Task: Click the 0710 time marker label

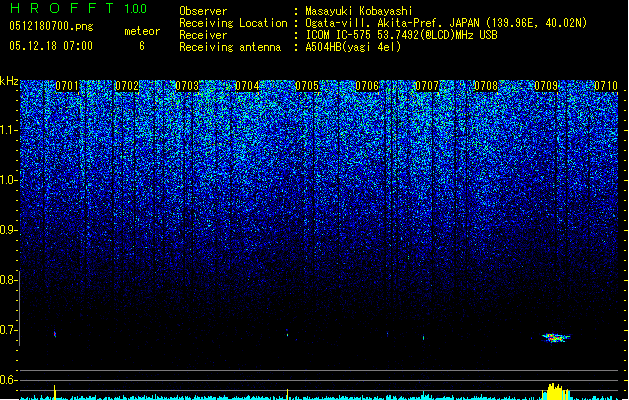Action: click(x=606, y=86)
